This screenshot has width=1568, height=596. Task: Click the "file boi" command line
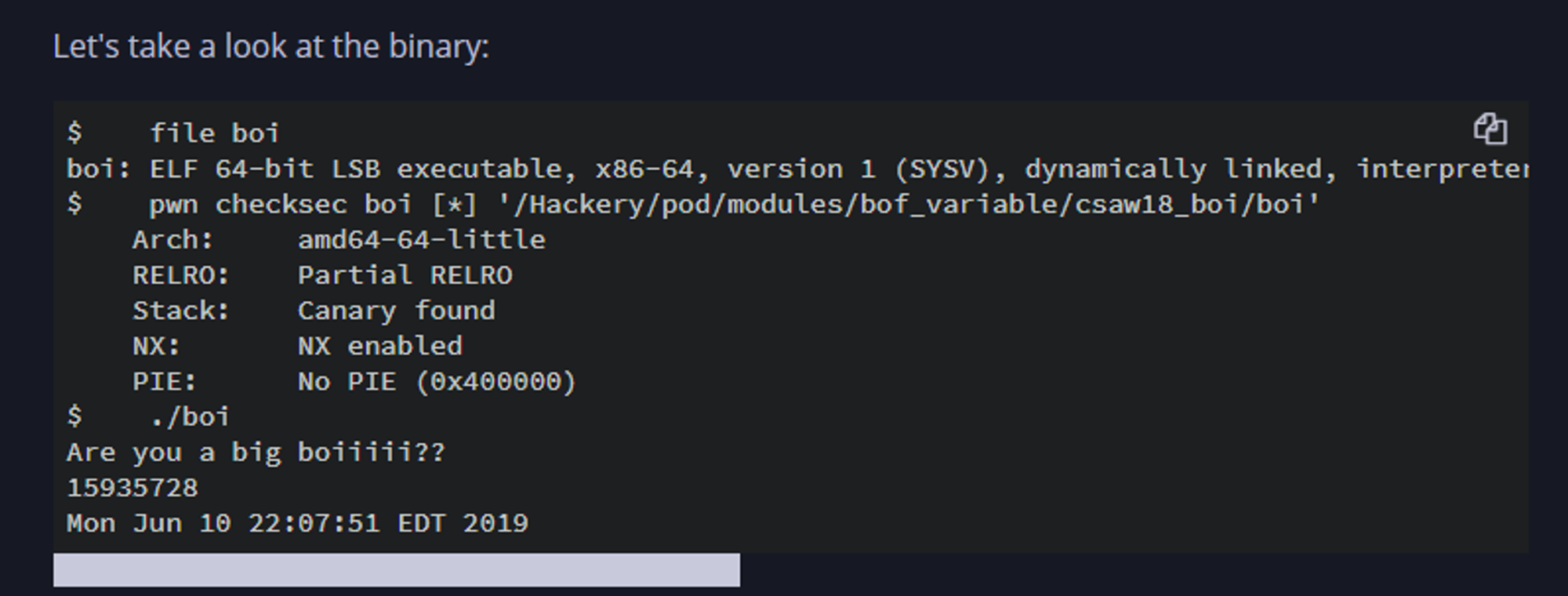pyautogui.click(x=214, y=133)
